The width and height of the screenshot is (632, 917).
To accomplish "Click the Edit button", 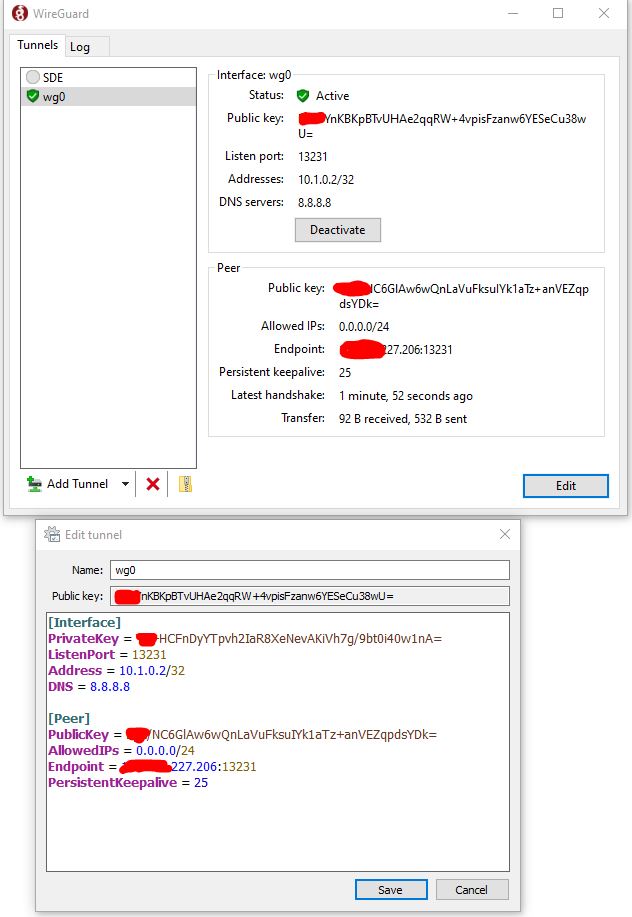I will point(565,485).
